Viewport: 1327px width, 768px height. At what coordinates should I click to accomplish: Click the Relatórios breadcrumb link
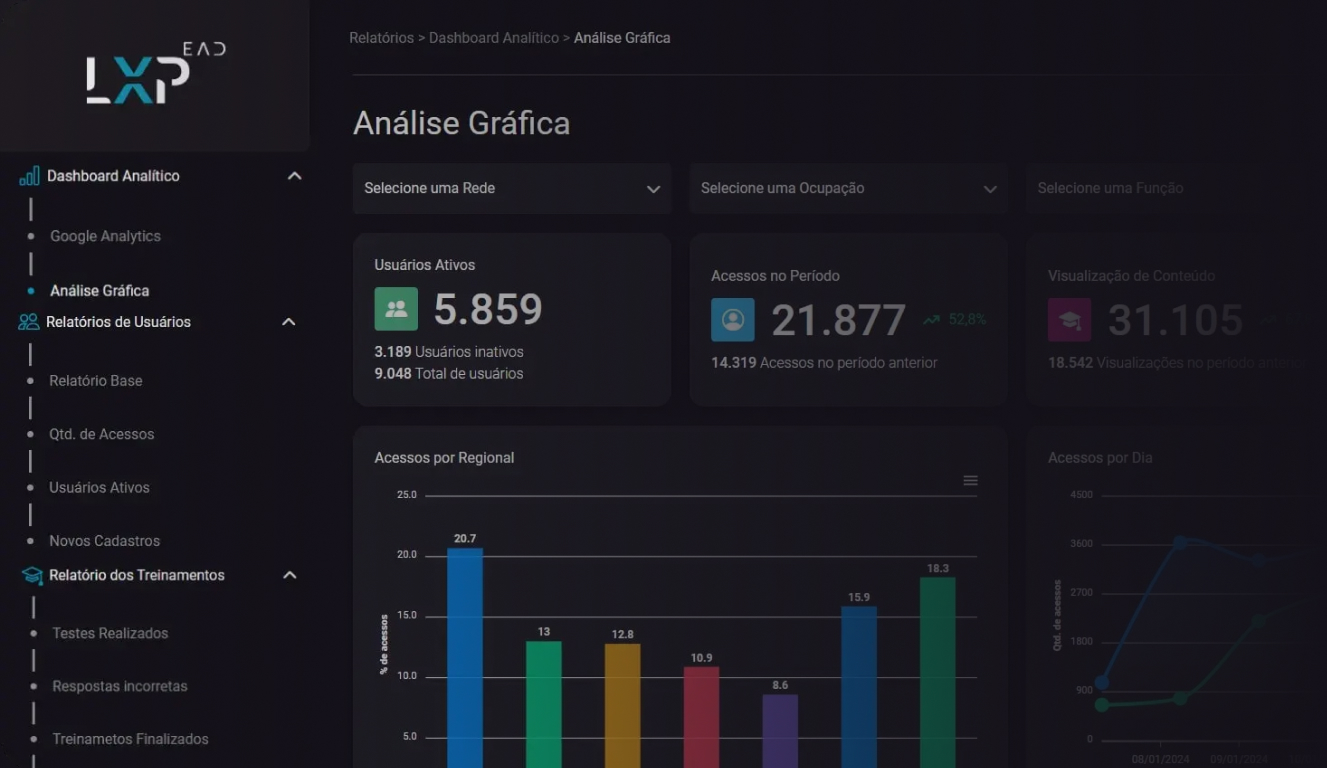(381, 38)
